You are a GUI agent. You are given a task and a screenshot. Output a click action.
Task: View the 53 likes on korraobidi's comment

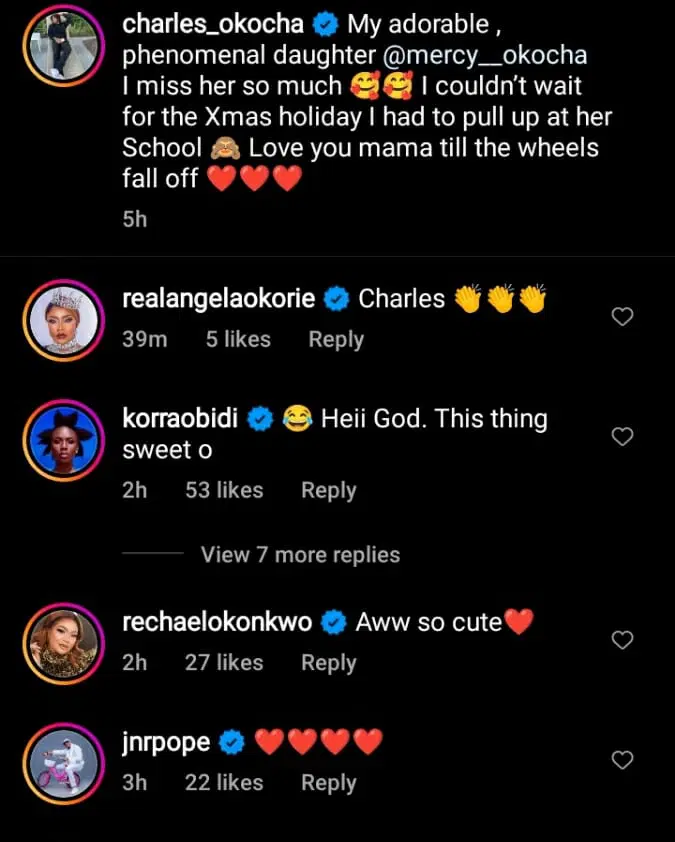pos(224,491)
